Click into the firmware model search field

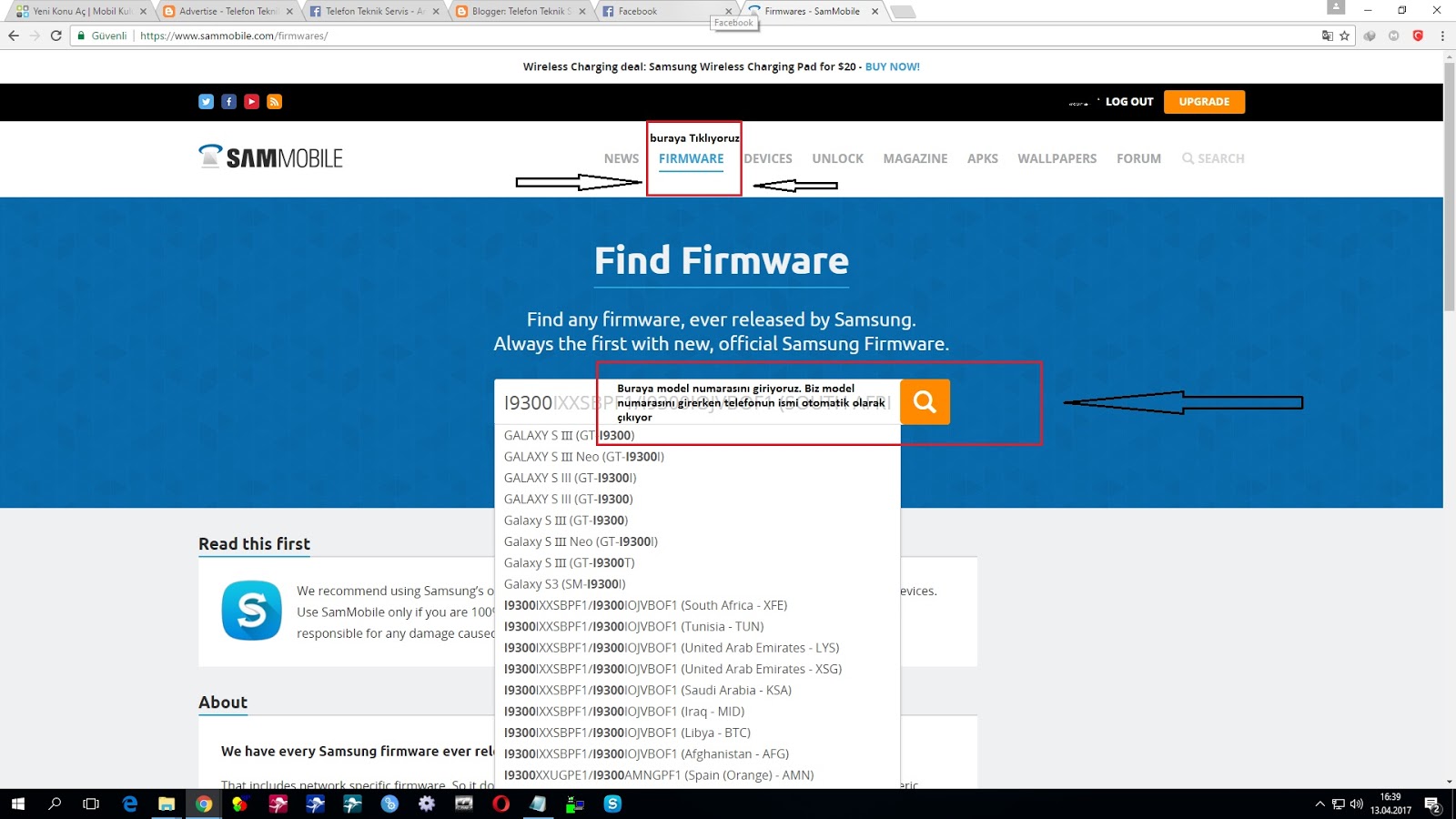(697, 401)
